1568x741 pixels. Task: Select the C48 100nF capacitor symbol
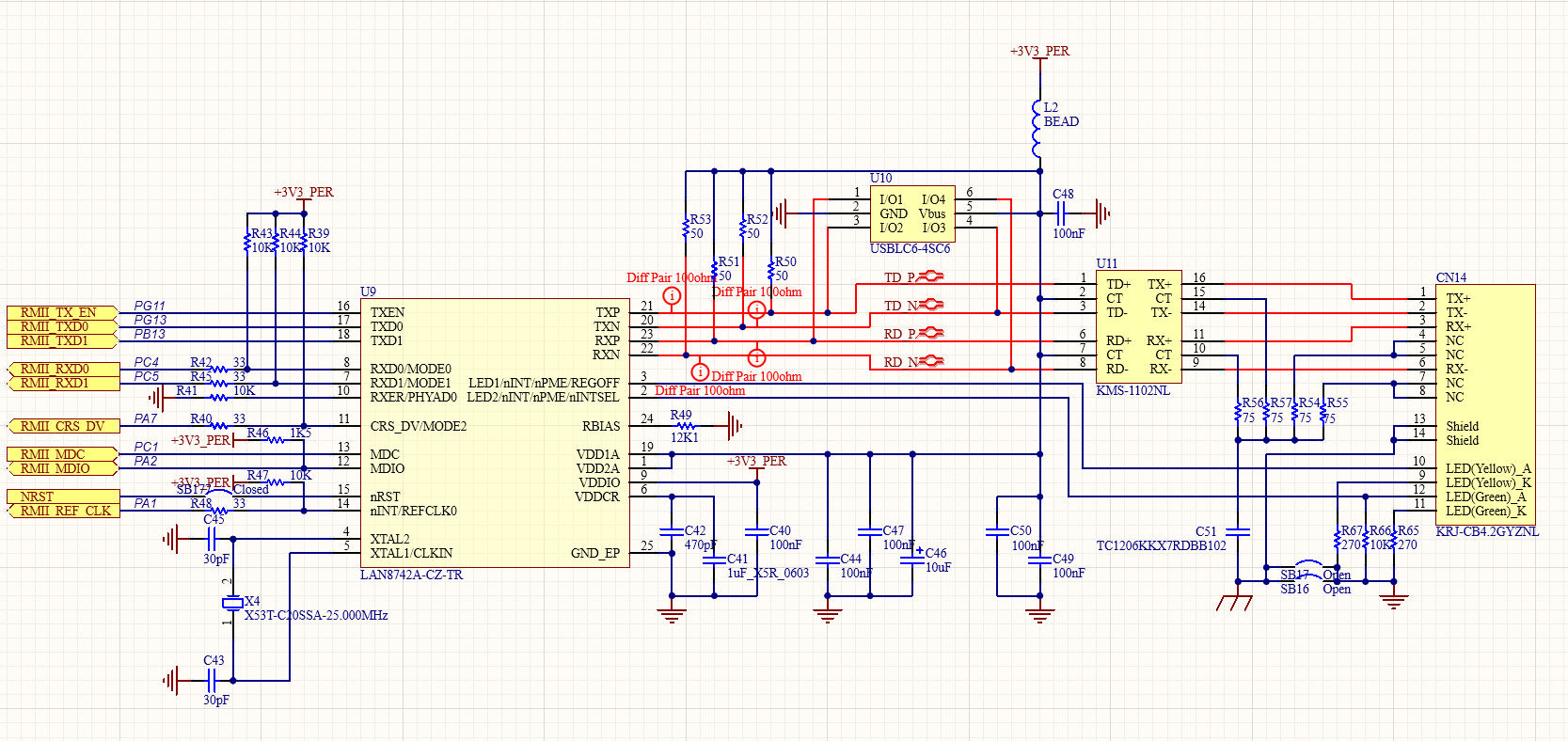tap(1061, 213)
